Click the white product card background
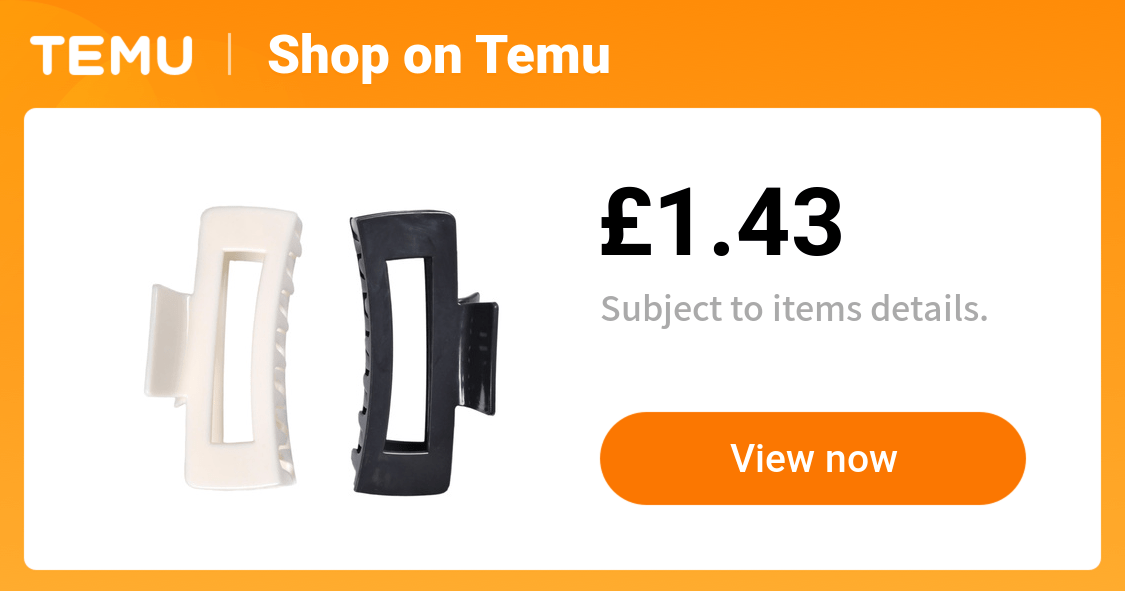 (562, 531)
